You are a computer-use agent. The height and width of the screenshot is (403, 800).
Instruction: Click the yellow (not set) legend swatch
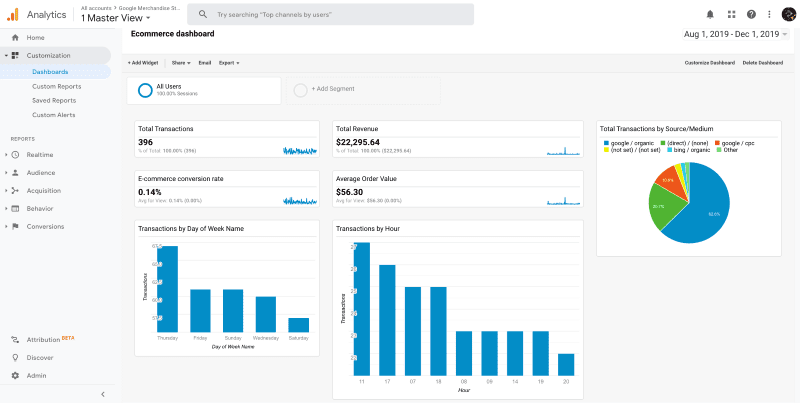(606, 150)
